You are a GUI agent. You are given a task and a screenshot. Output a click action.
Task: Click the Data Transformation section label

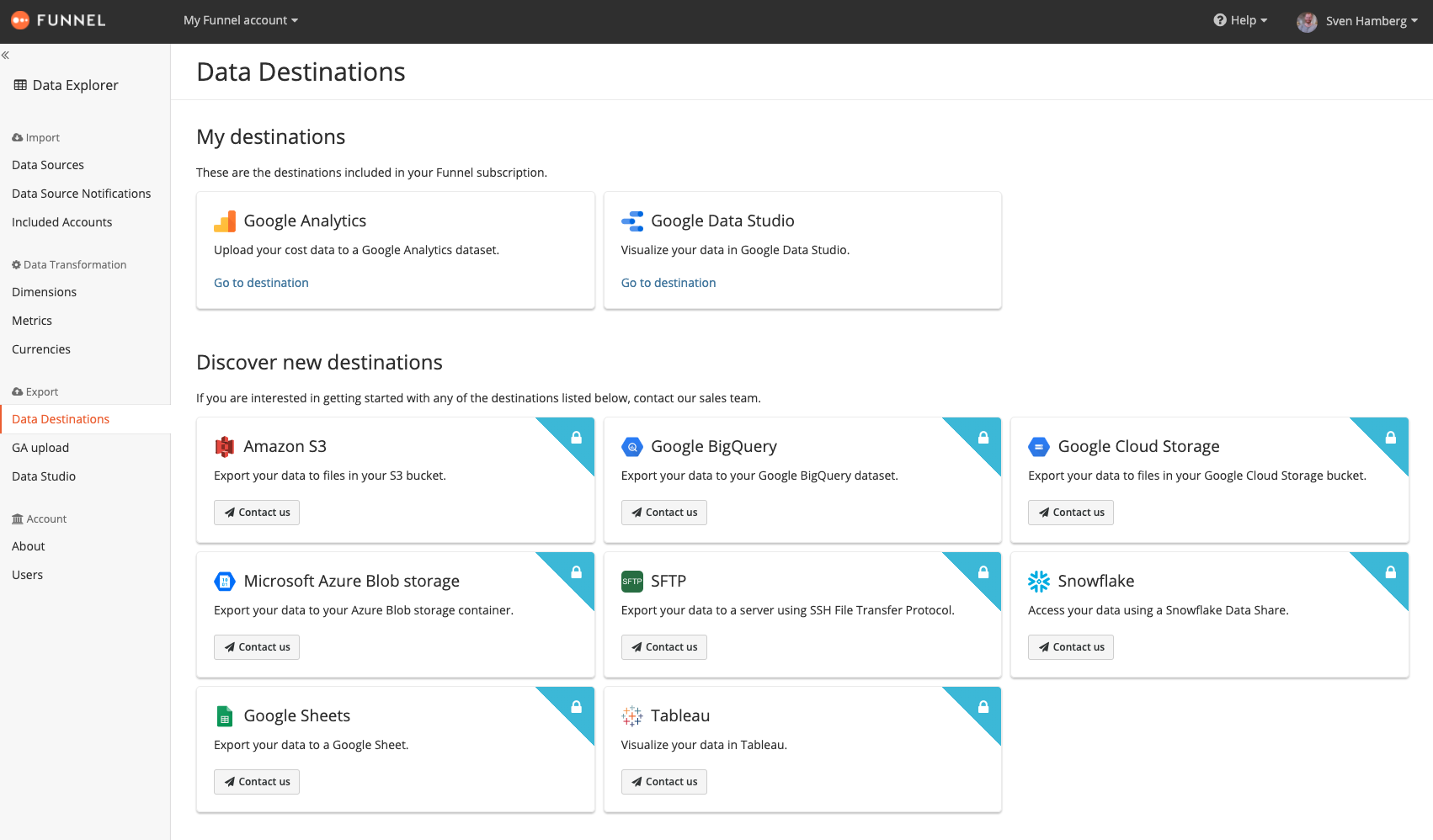(69, 265)
